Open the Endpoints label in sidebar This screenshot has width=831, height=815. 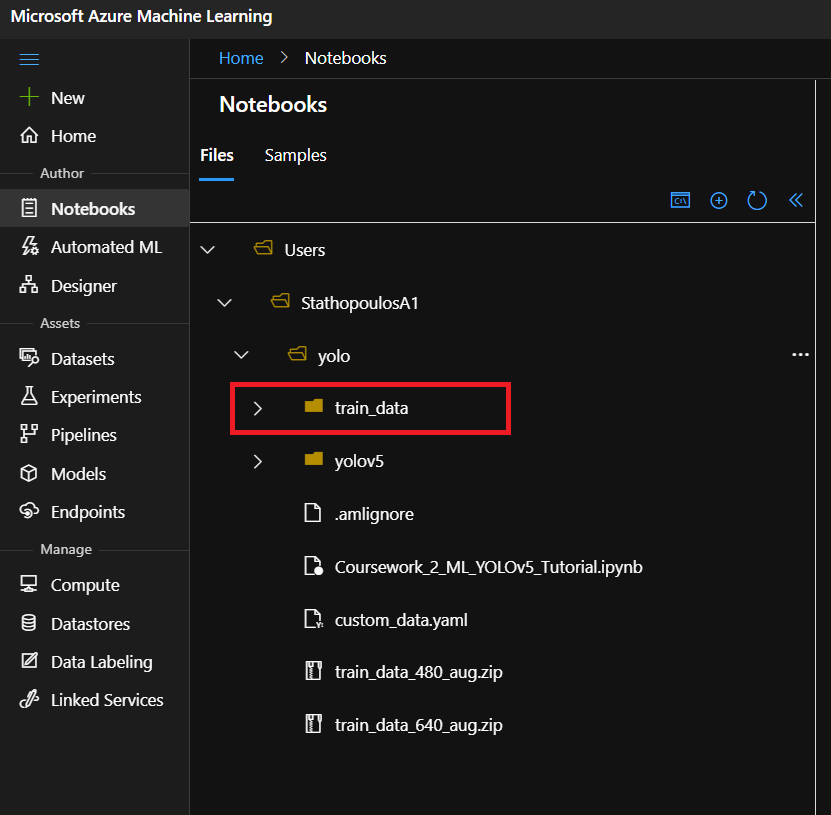click(88, 512)
